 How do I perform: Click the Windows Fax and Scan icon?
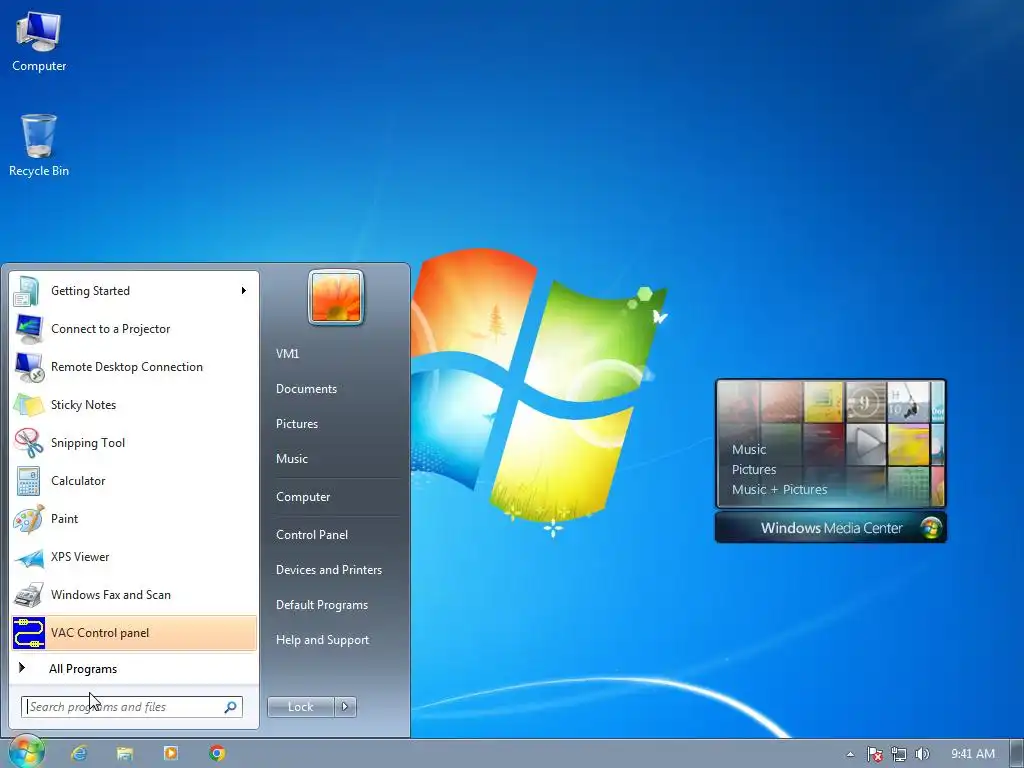point(29,595)
